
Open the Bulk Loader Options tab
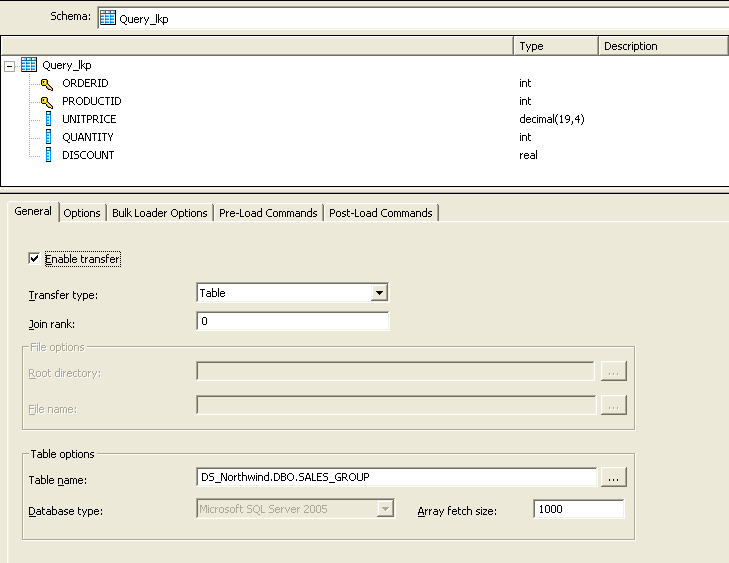tap(160, 213)
